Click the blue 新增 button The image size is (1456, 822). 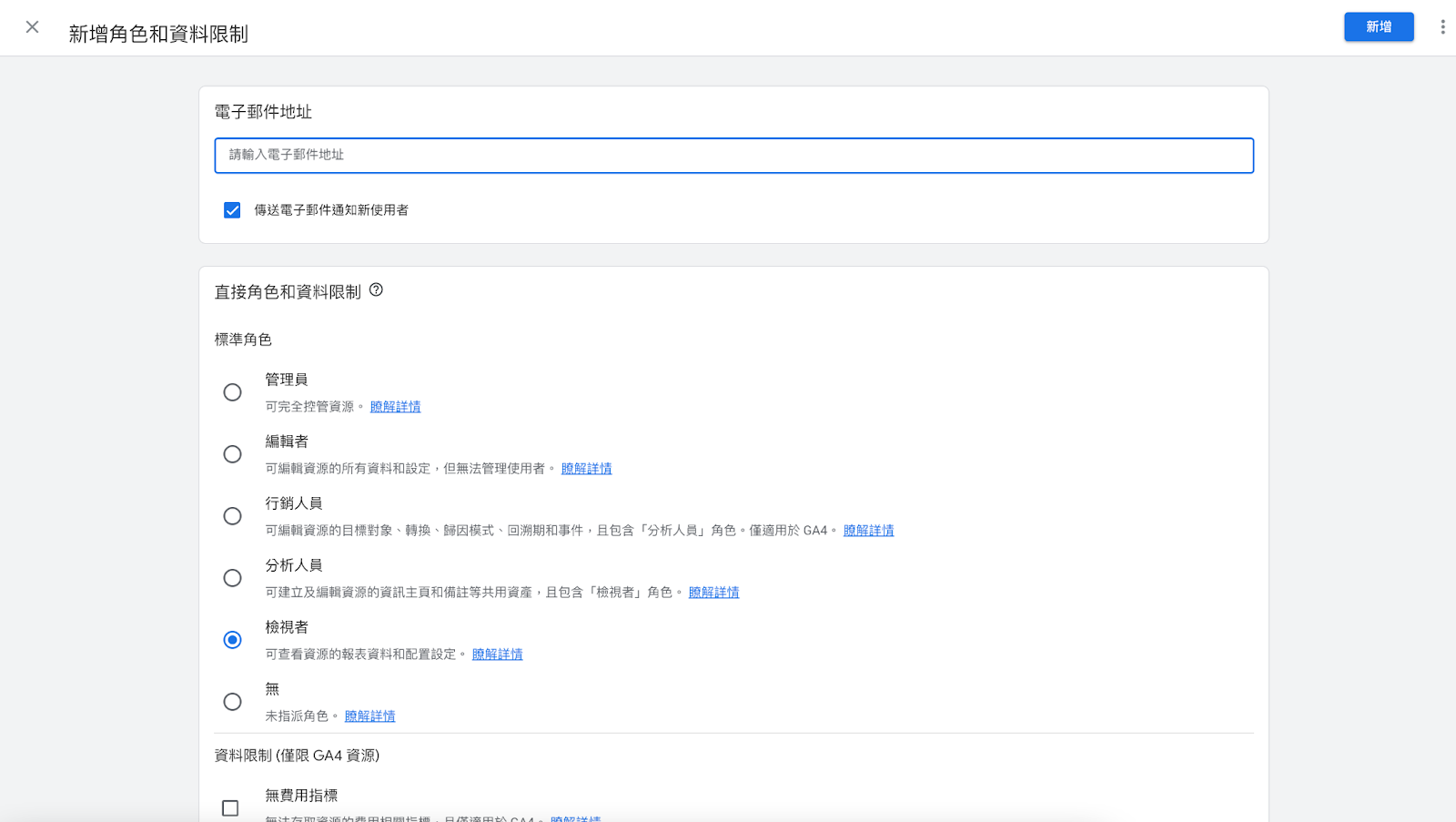click(x=1379, y=27)
